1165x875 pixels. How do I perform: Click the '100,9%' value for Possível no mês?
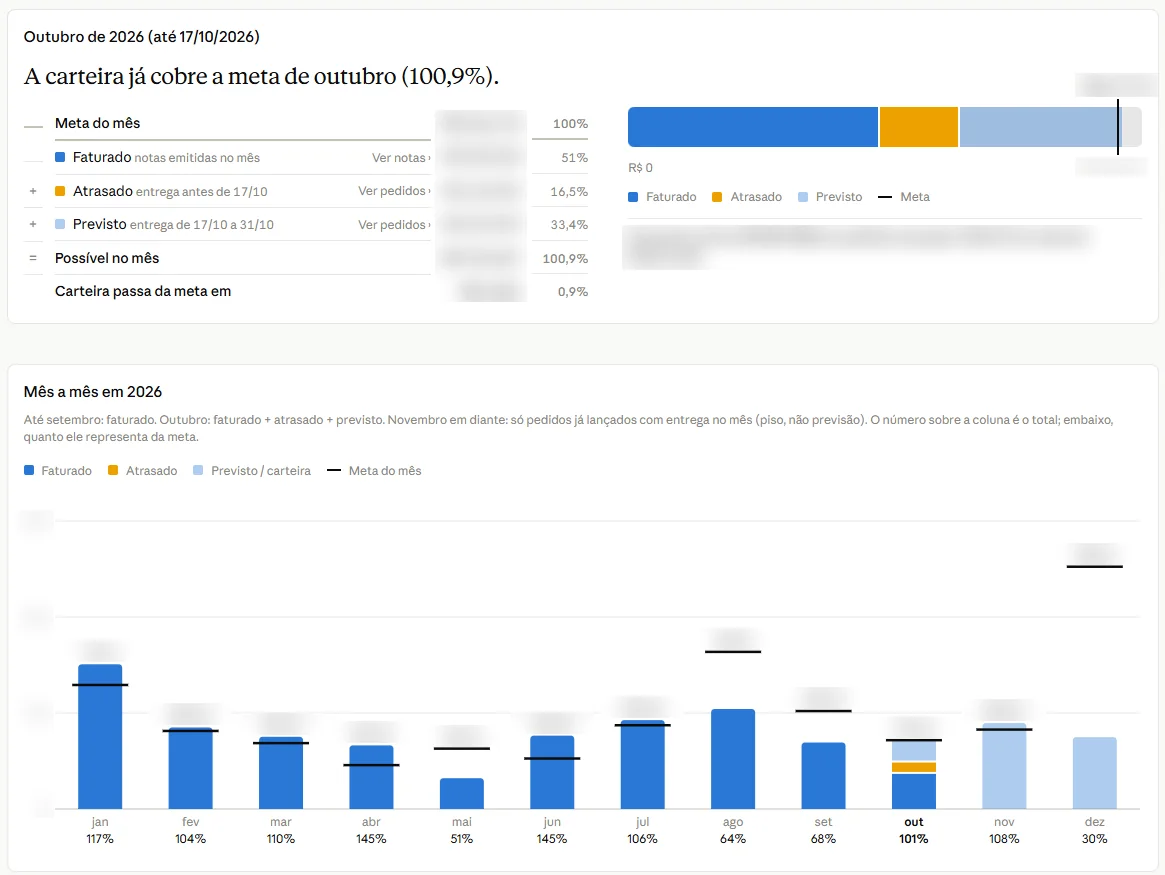pyautogui.click(x=565, y=258)
